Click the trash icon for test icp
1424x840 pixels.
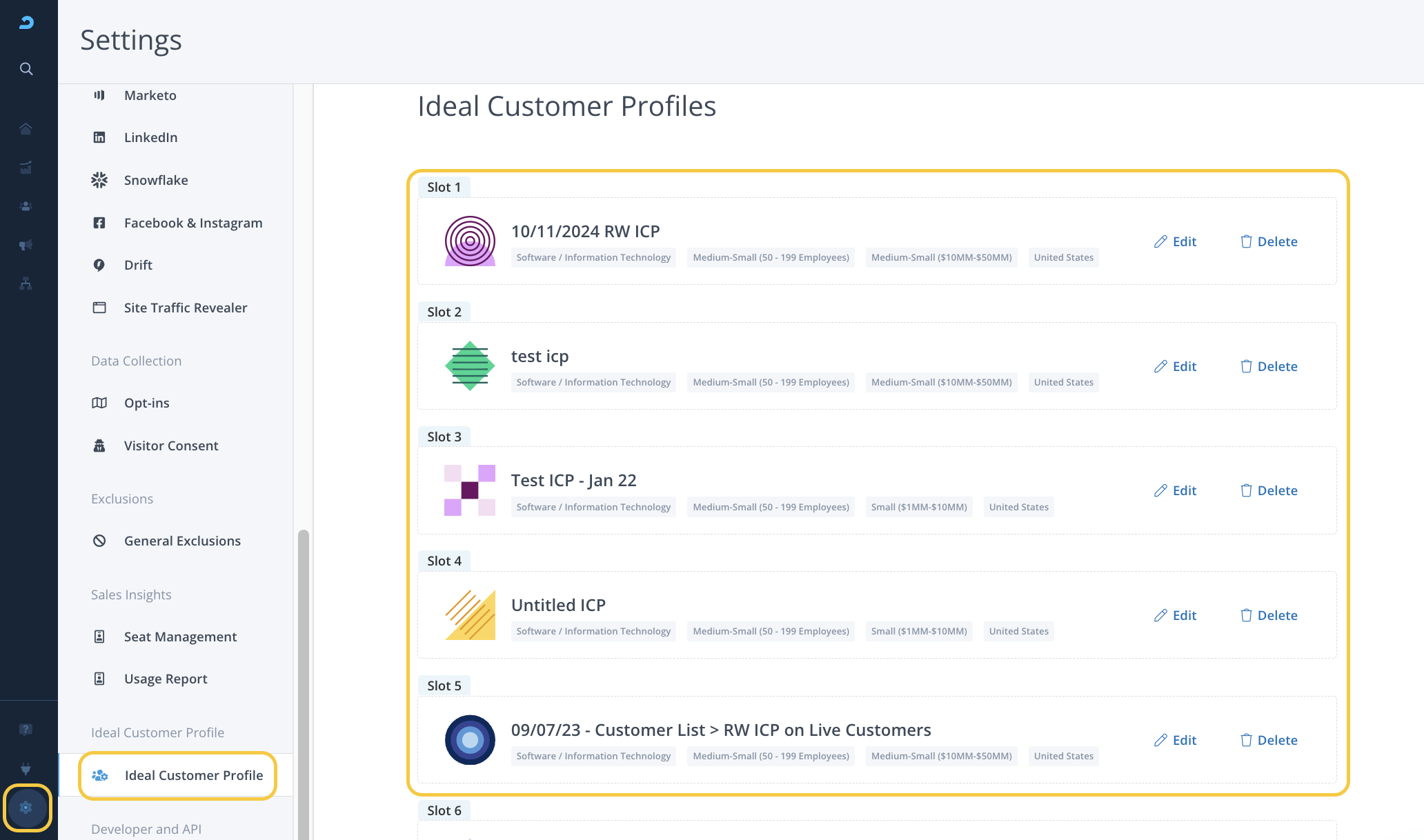point(1246,366)
